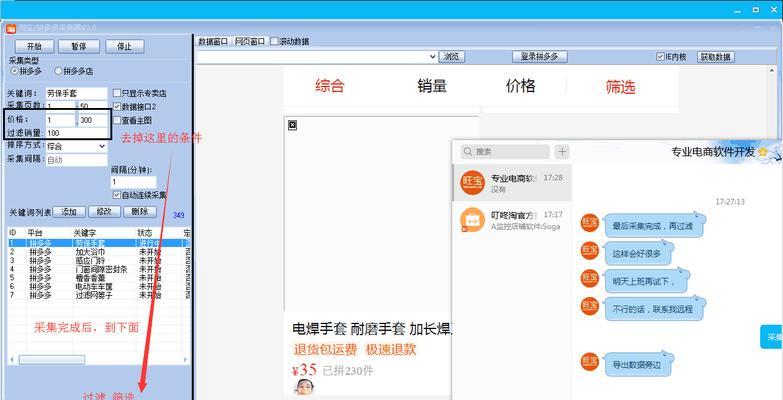Screen dimensions: 783x400
Task: Click chat message 导出数据旁边
Action: point(639,363)
